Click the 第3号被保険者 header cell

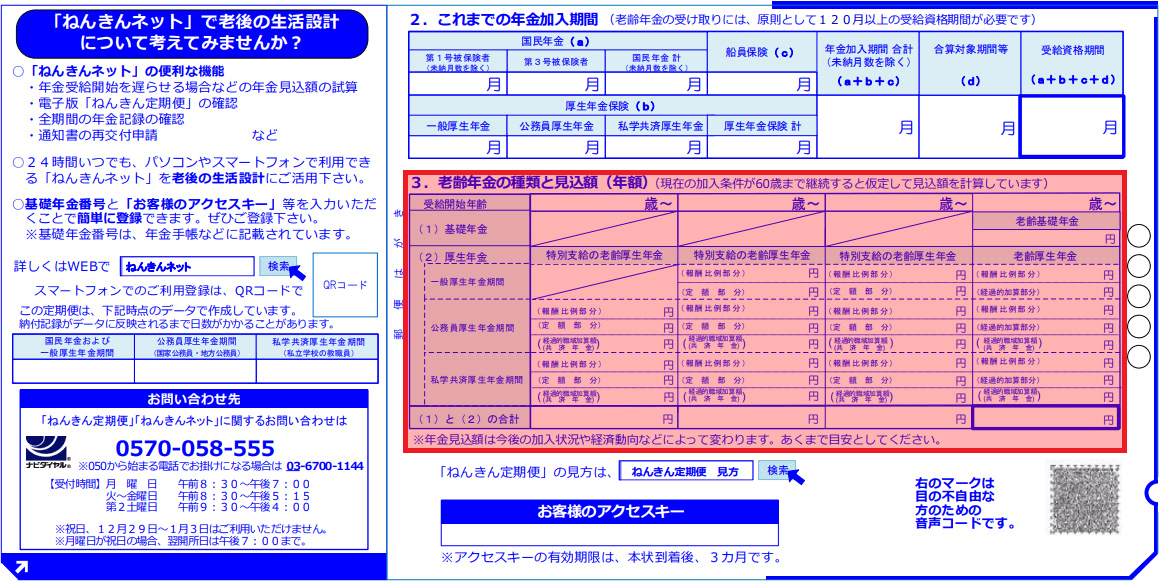pyautogui.click(x=554, y=61)
